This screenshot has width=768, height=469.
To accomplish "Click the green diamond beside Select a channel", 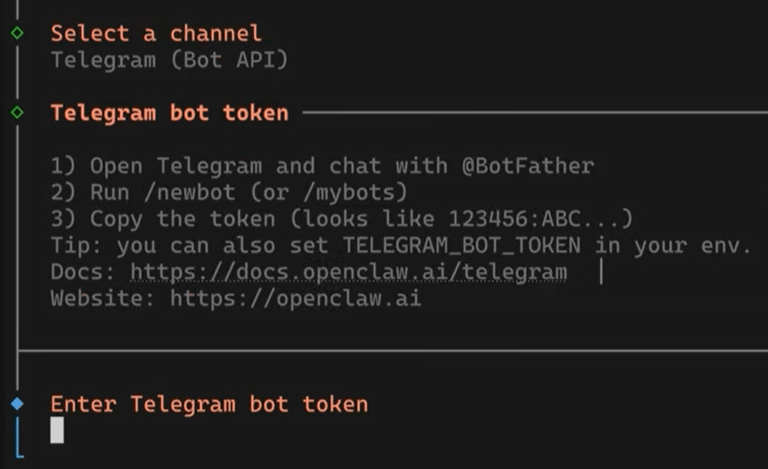I will 17,33.
